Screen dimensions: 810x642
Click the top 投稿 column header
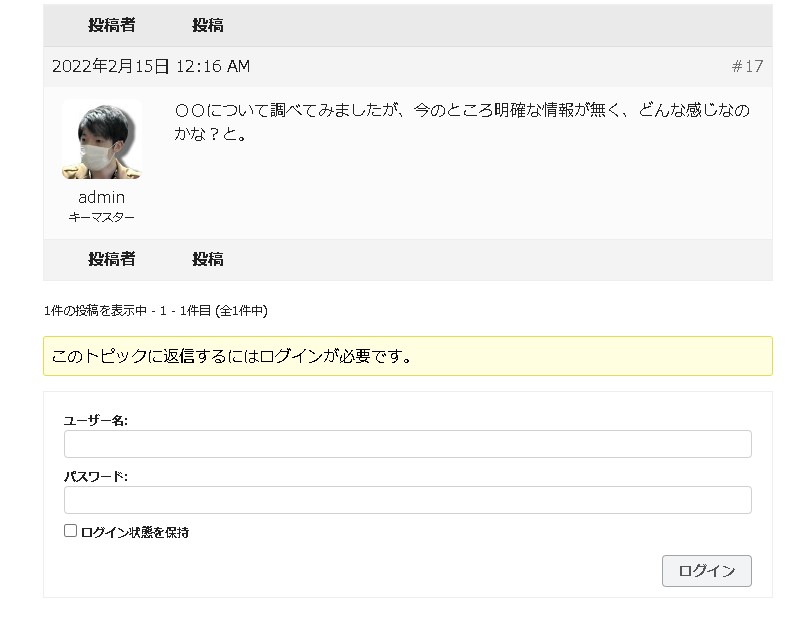[208, 25]
